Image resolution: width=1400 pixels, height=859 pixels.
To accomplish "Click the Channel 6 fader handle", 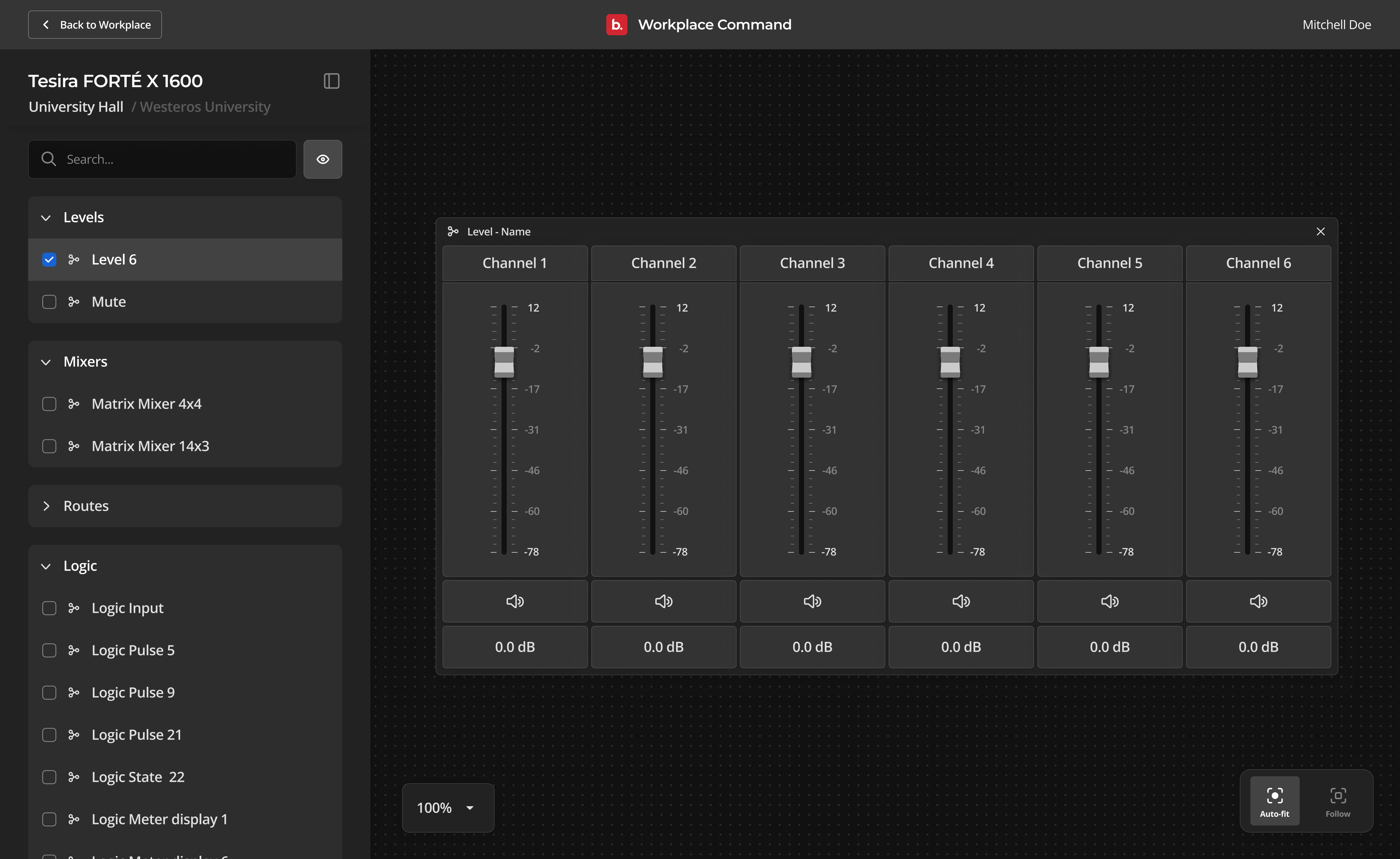I will click(1248, 362).
